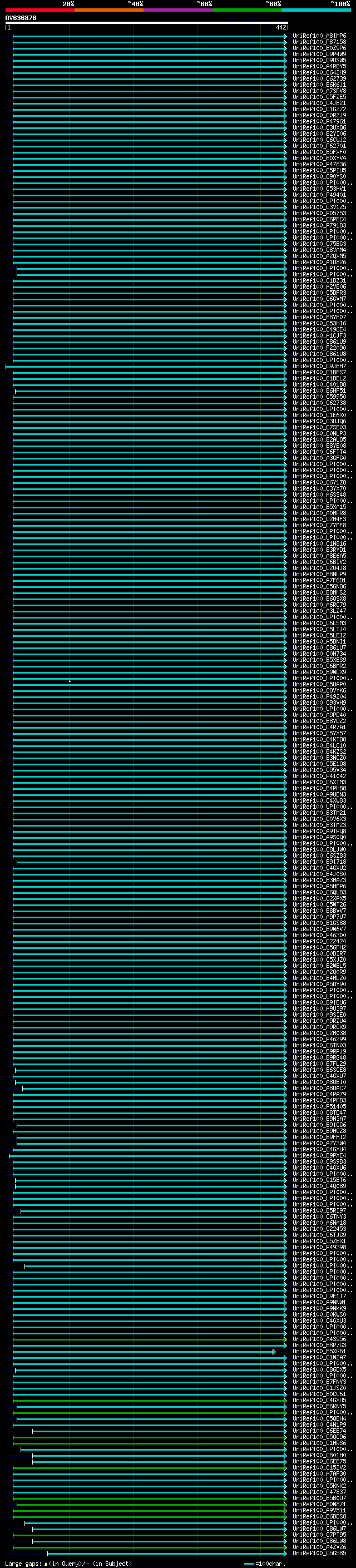Click the UniRef100_Q9USW5 entry

319,60
